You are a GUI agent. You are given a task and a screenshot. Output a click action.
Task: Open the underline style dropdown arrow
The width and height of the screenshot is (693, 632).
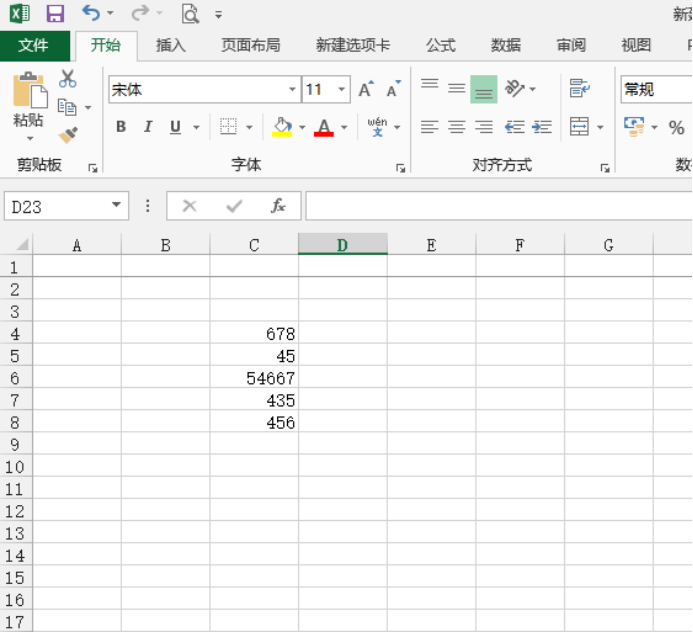tap(196, 127)
